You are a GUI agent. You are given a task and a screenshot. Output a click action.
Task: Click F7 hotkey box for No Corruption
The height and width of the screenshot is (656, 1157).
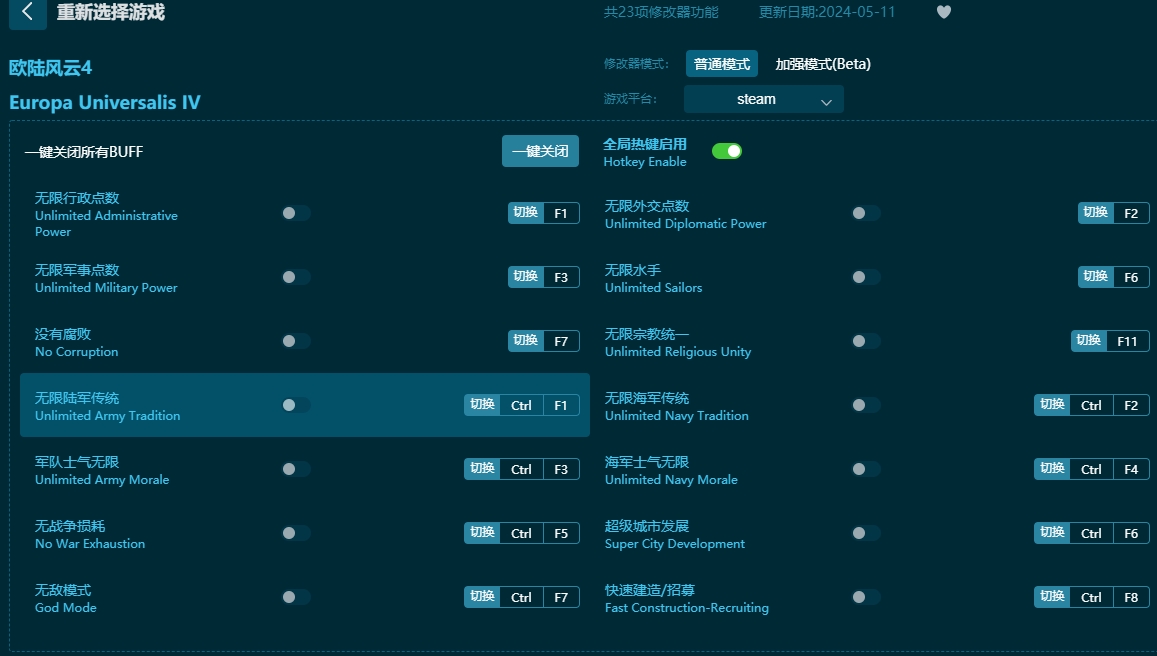pos(562,341)
